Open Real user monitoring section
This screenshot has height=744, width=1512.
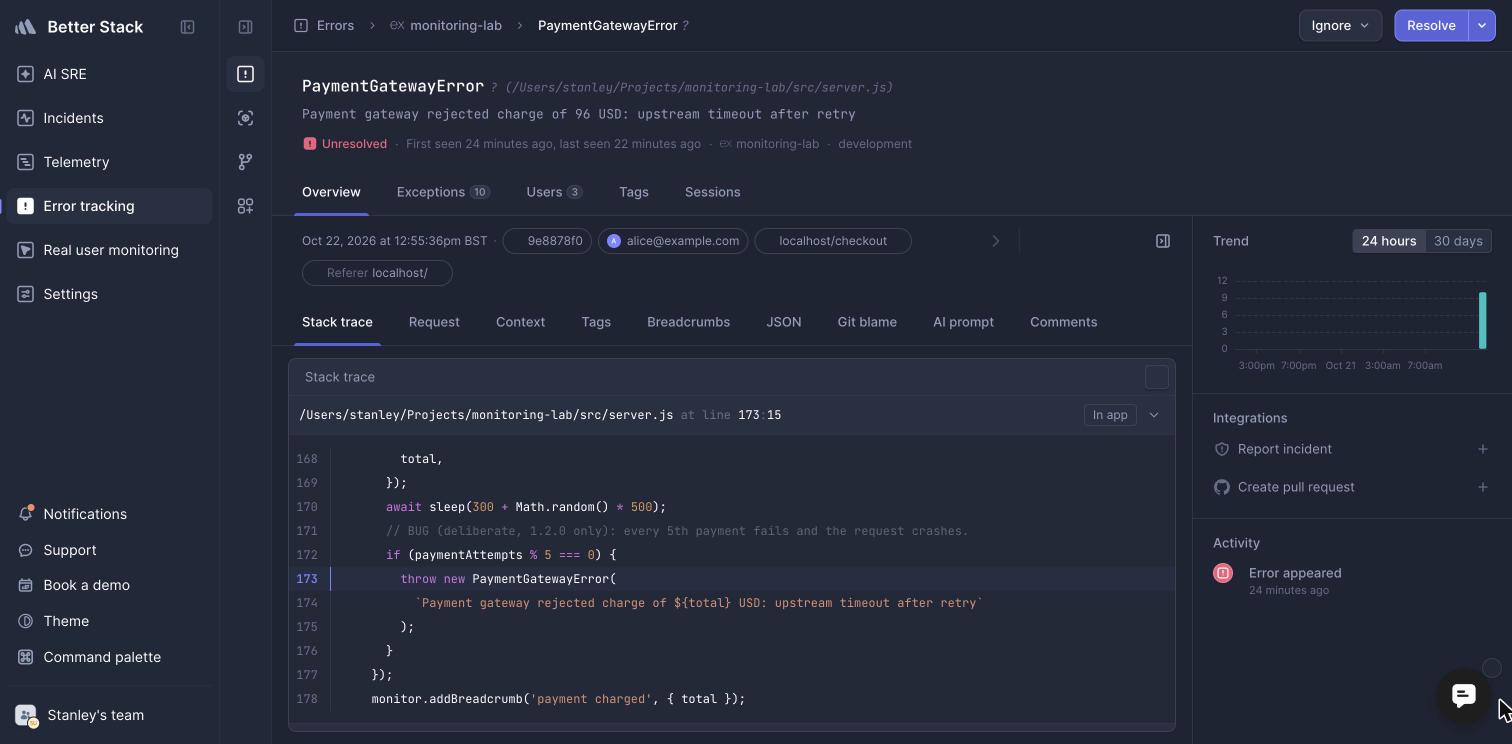[x=109, y=250]
